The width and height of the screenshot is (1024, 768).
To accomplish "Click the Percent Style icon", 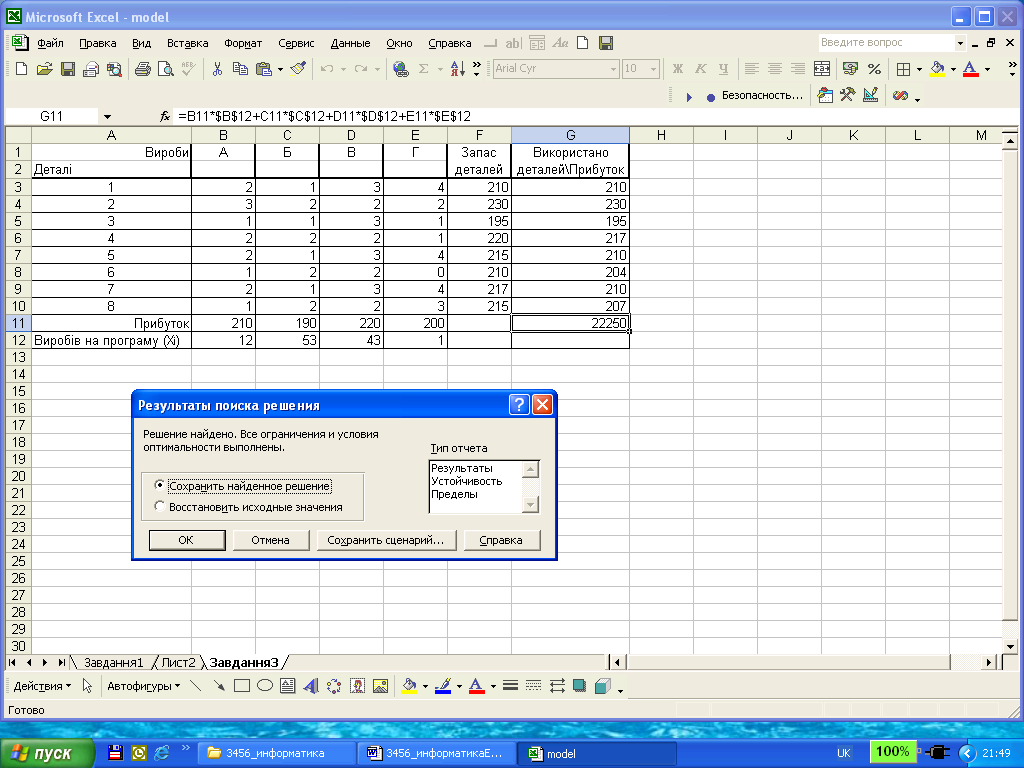I will coord(874,69).
